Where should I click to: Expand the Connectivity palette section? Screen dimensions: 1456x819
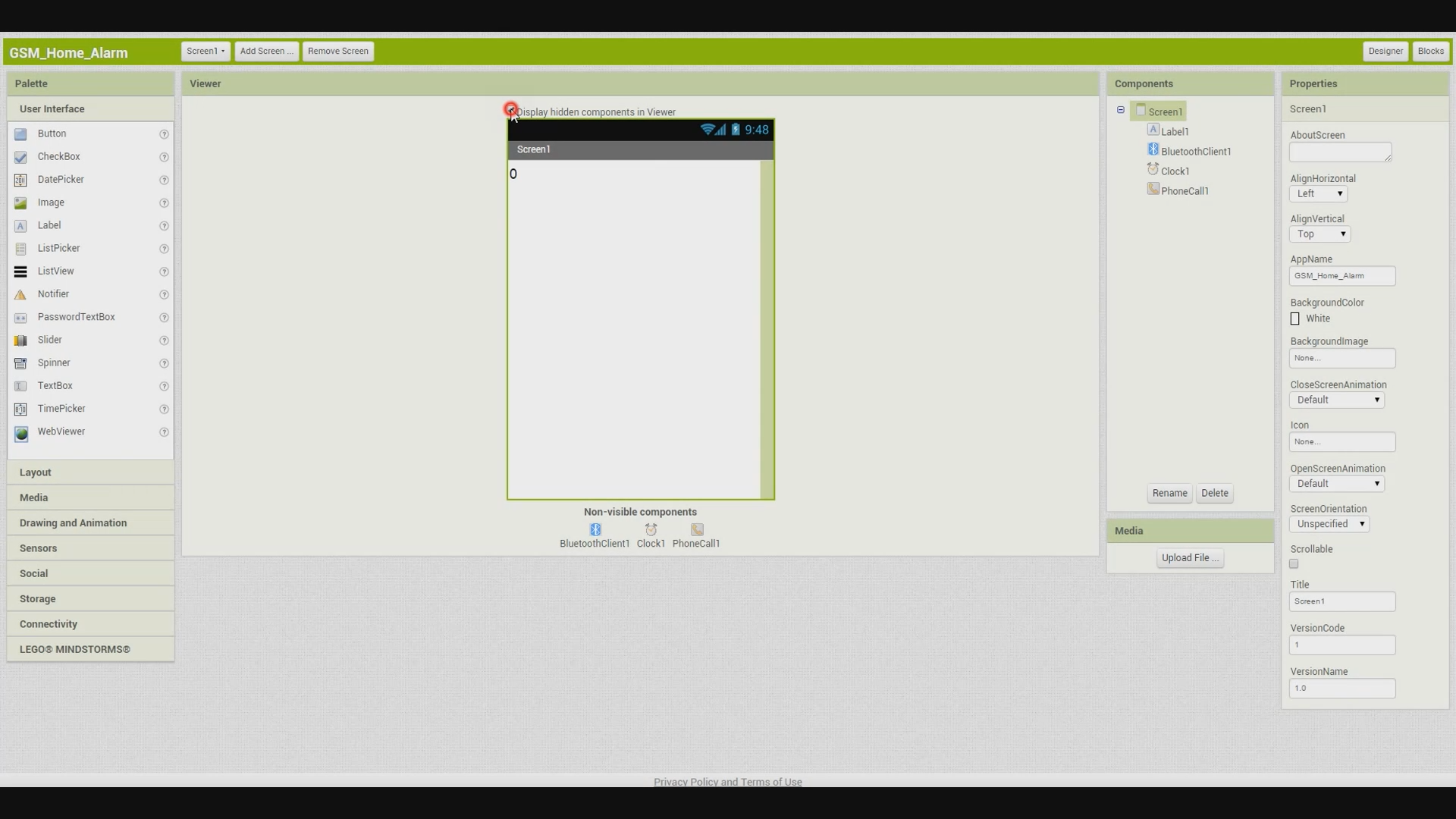(49, 624)
